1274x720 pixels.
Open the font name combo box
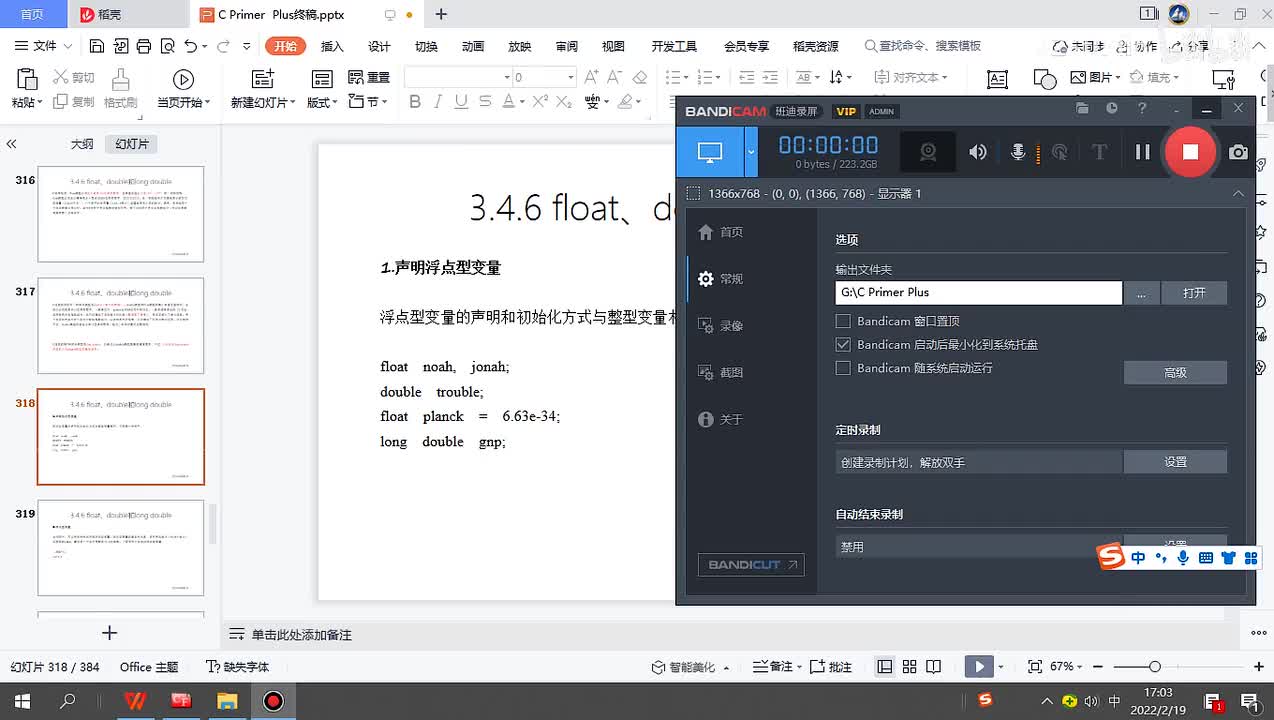click(458, 77)
